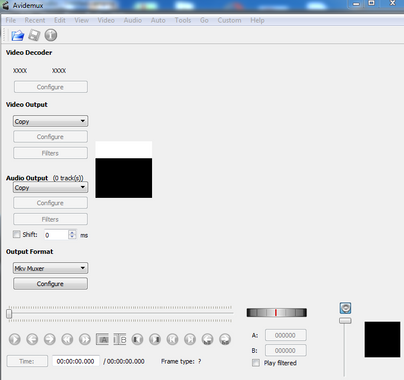Click the Open Video folder icon
Screen dimensions: 404x380
[18, 35]
